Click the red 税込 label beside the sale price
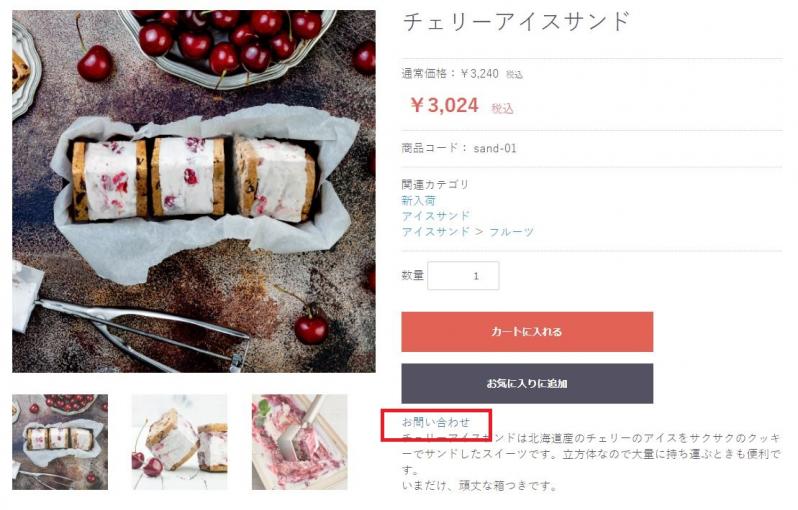The height and width of the screenshot is (510, 798). (502, 108)
